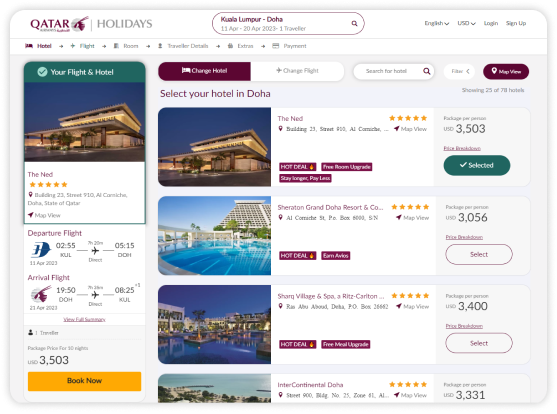The image size is (557, 414).
Task: Open The Ned hotel photo in the list
Action: (215, 147)
